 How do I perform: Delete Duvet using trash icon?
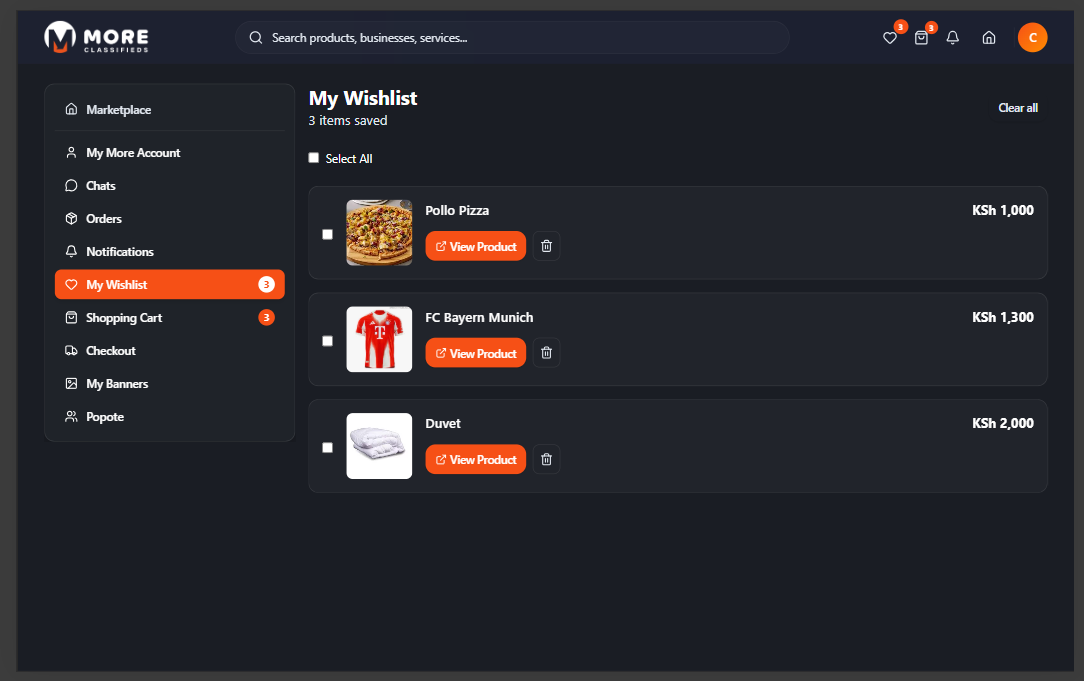coord(546,459)
